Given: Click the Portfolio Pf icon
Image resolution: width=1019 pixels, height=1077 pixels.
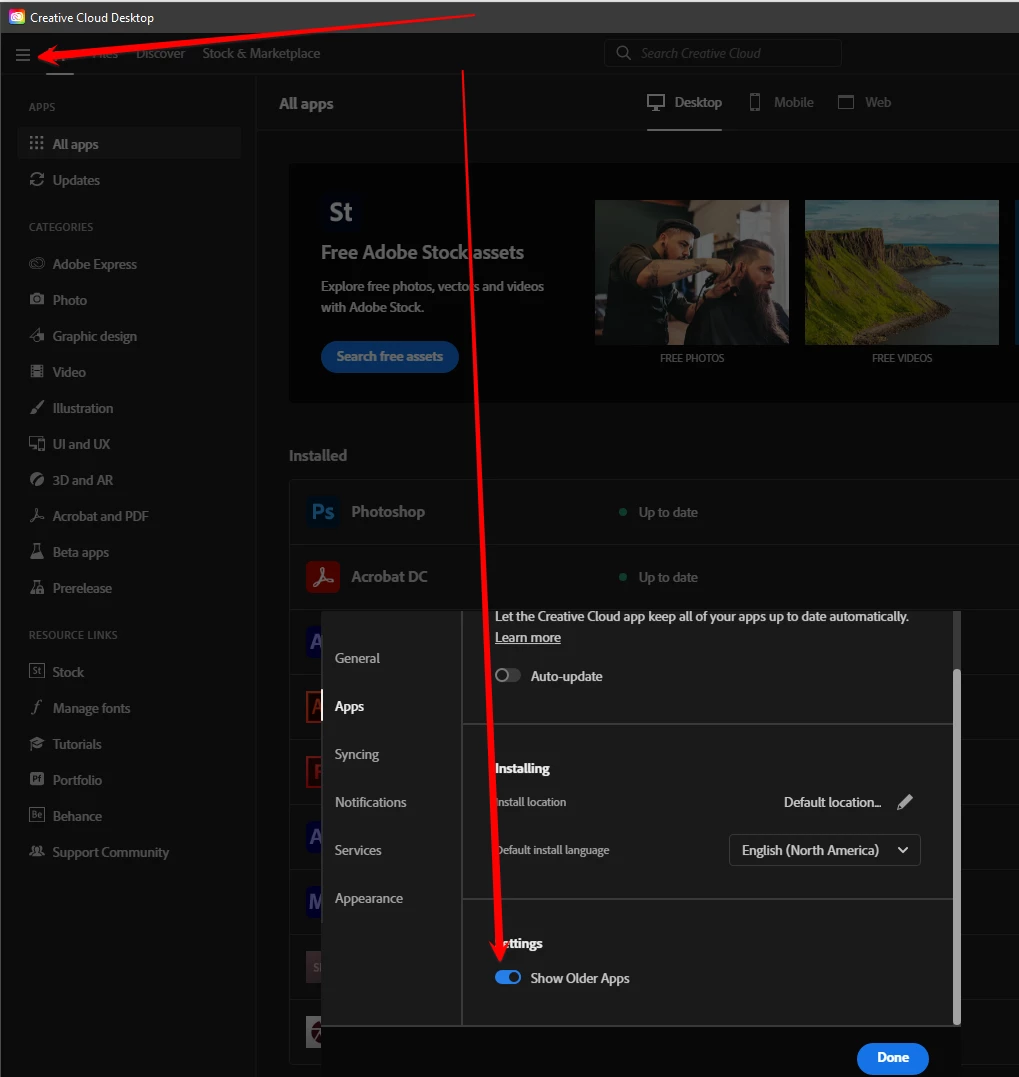Looking at the screenshot, I should click(x=36, y=779).
